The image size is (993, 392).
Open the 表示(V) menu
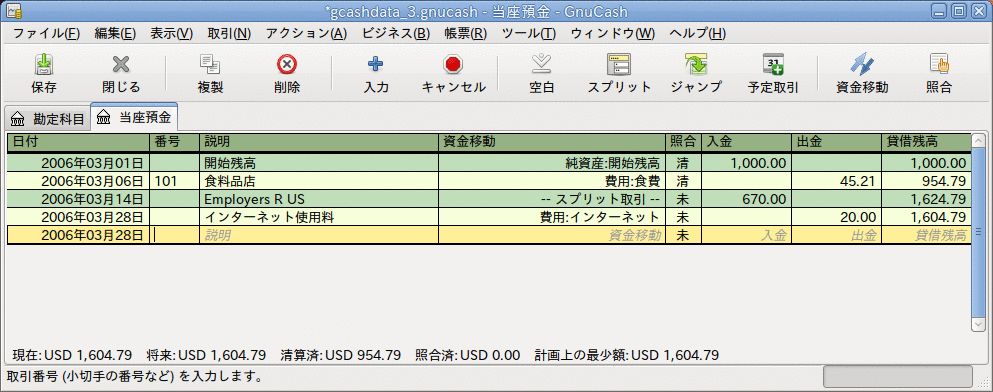tap(172, 34)
